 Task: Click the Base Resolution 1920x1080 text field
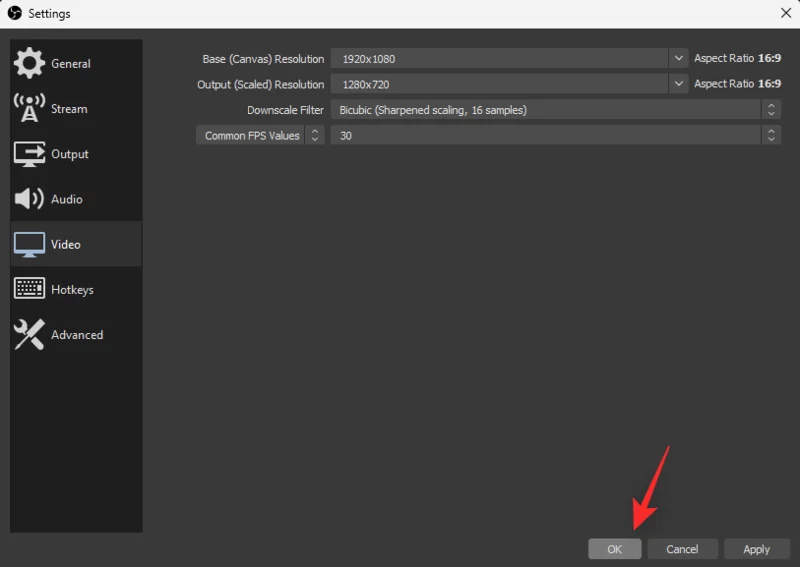(x=500, y=59)
